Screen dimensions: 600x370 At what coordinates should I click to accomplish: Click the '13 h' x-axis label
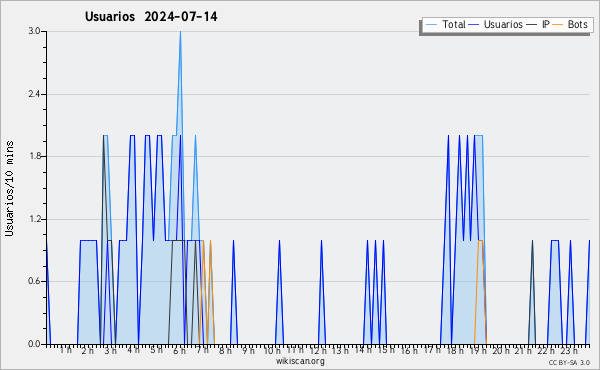(x=341, y=351)
